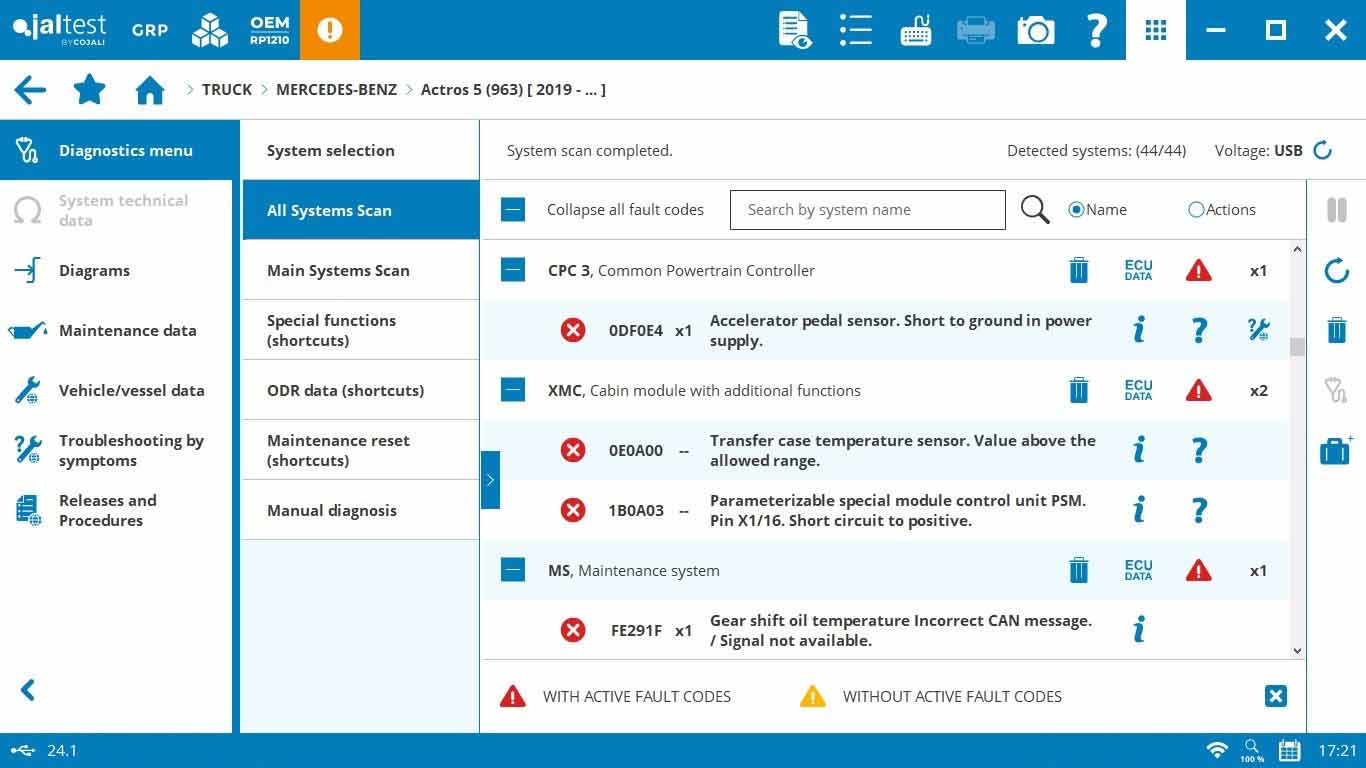1366x768 pixels.
Task: Open the report viewer document icon
Action: [795, 30]
